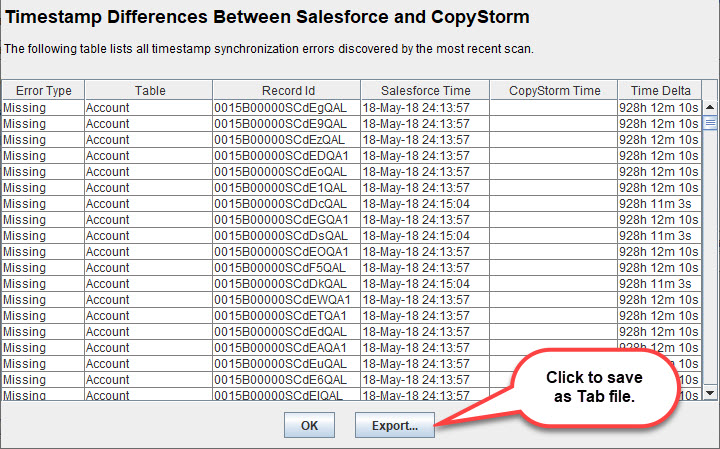Viewport: 720px width, 449px height.
Task: Click the scrollbar down arrow
Action: [710, 393]
